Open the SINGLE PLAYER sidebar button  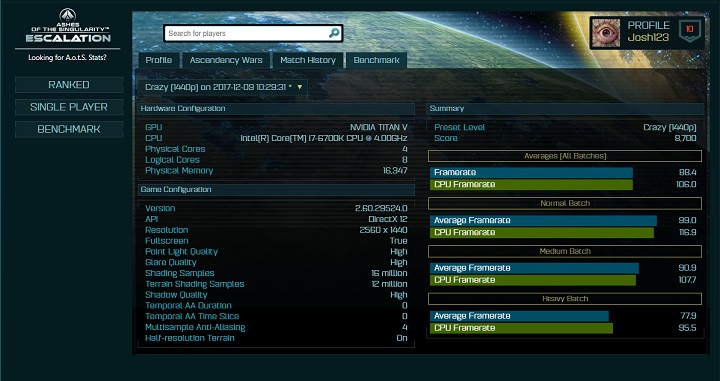coord(69,107)
